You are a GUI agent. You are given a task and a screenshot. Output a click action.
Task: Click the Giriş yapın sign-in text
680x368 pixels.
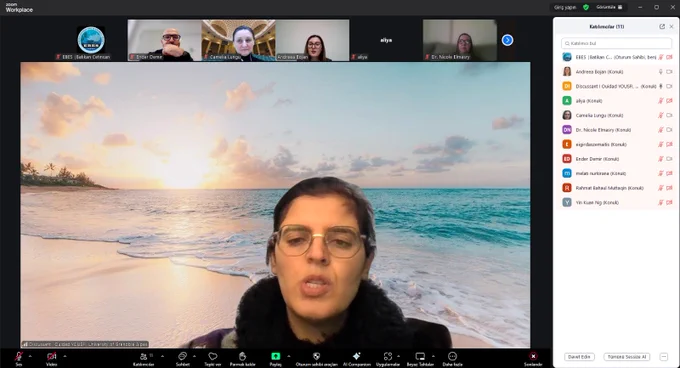(x=565, y=7)
